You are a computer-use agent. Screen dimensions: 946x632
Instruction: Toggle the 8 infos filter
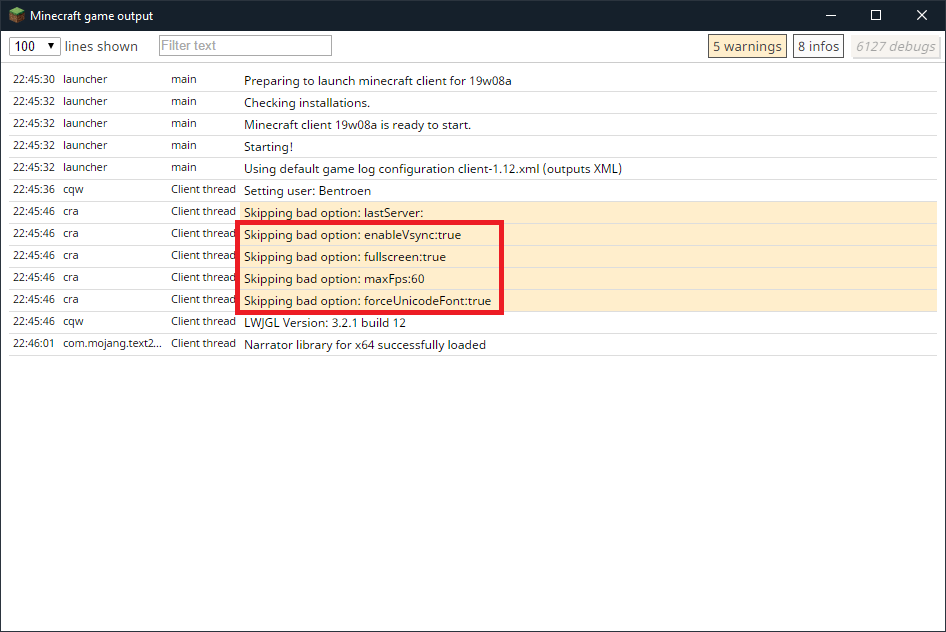[x=818, y=46]
